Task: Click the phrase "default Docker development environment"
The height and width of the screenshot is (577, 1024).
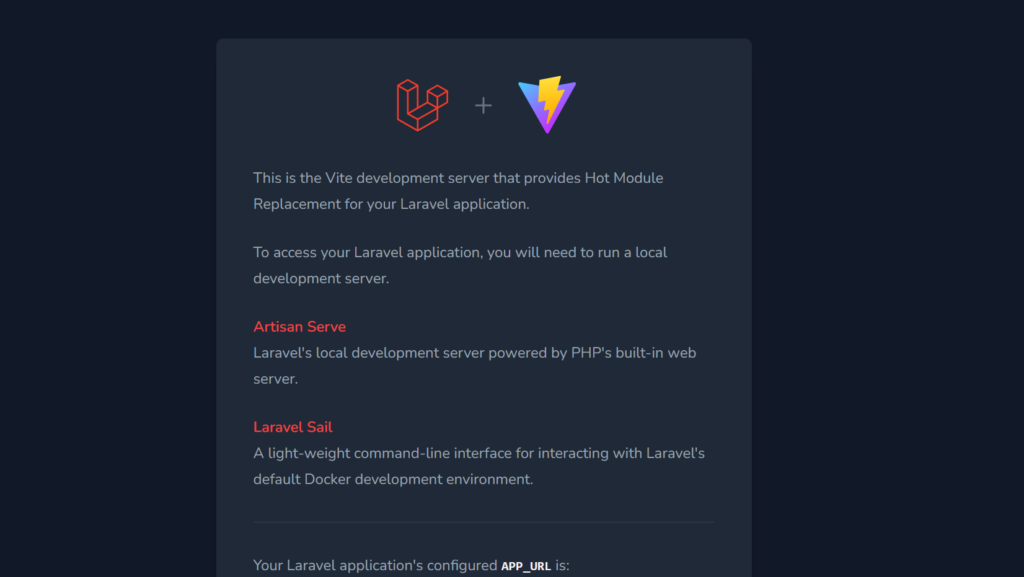Action: pyautogui.click(x=393, y=479)
